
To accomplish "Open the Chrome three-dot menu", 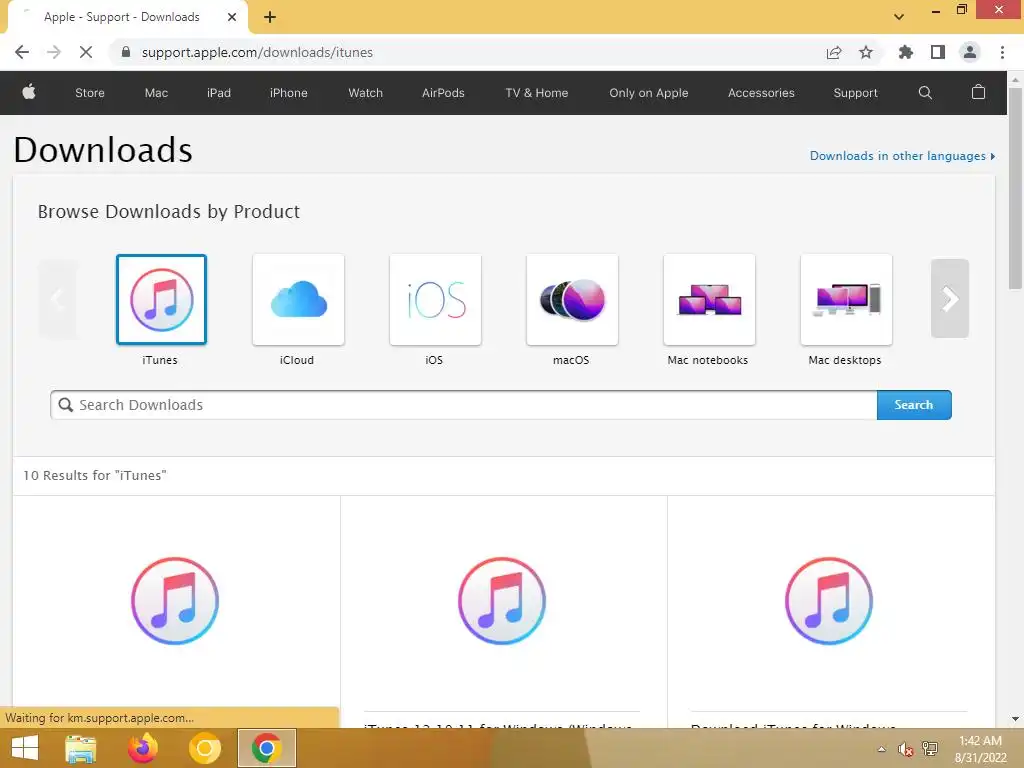I will click(1002, 52).
